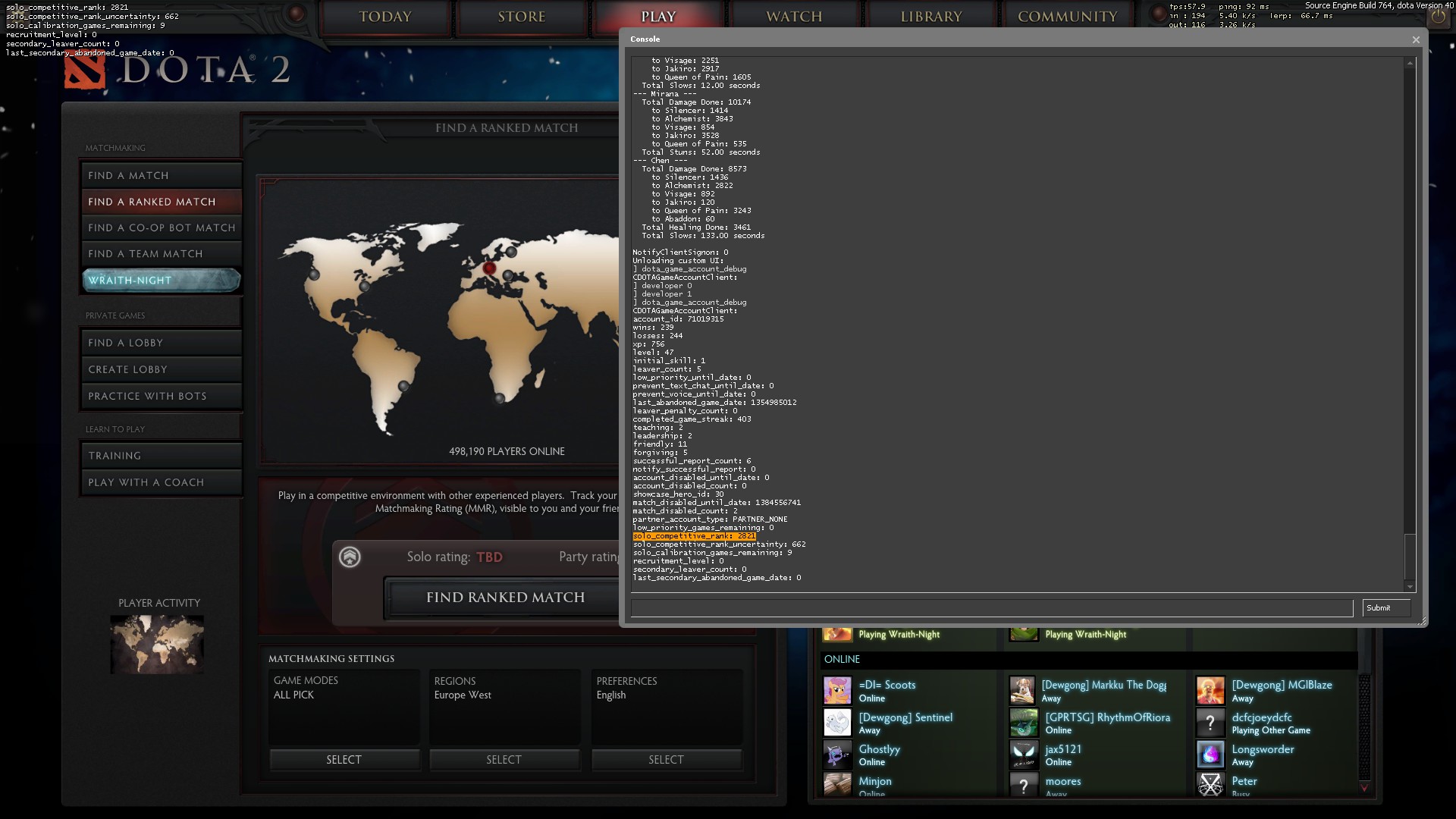Viewport: 1456px width, 819px height.
Task: Open Game Modes SELECT chooser
Action: pyautogui.click(x=344, y=760)
